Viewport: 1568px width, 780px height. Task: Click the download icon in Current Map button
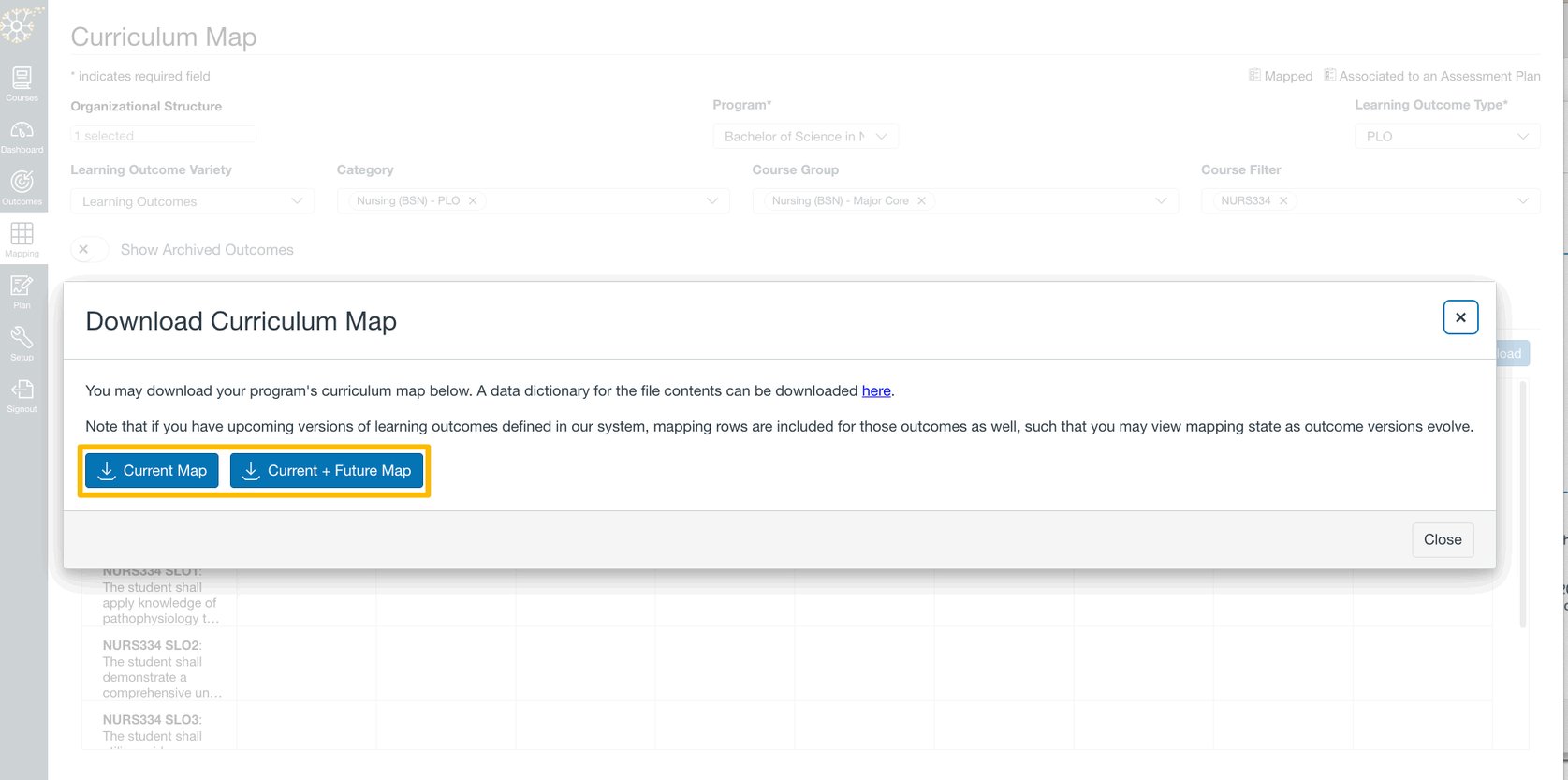pyautogui.click(x=107, y=470)
